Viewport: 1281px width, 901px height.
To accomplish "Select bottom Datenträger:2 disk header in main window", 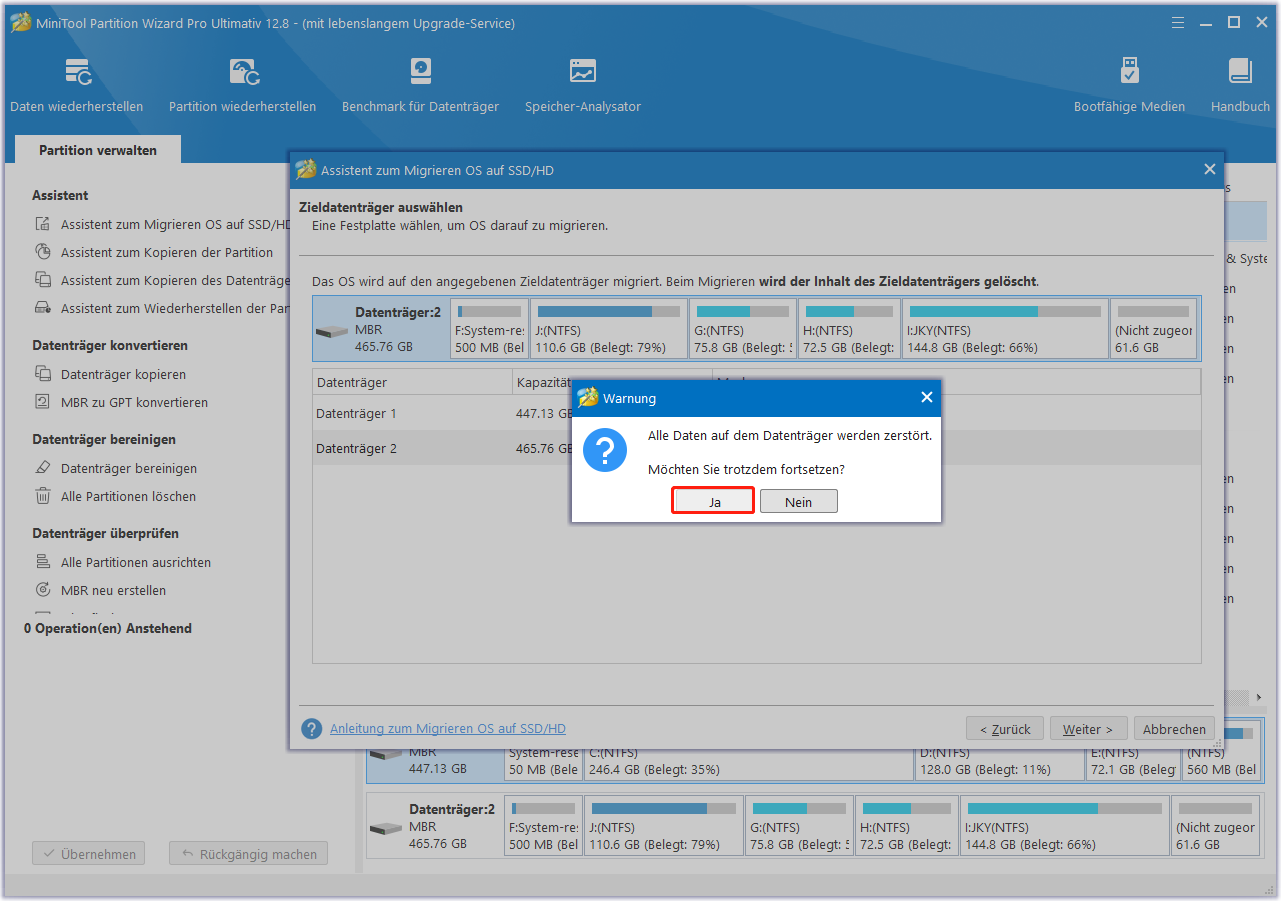I will pyautogui.click(x=435, y=825).
